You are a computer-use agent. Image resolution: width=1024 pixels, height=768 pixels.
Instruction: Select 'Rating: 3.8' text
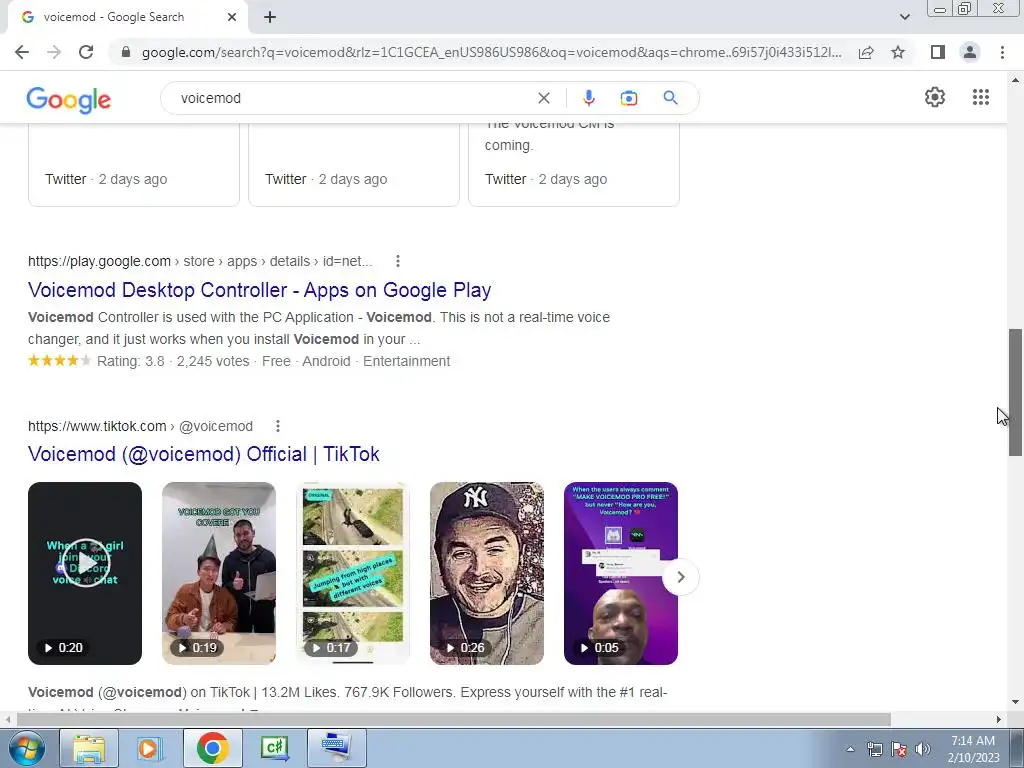pyautogui.click(x=131, y=361)
